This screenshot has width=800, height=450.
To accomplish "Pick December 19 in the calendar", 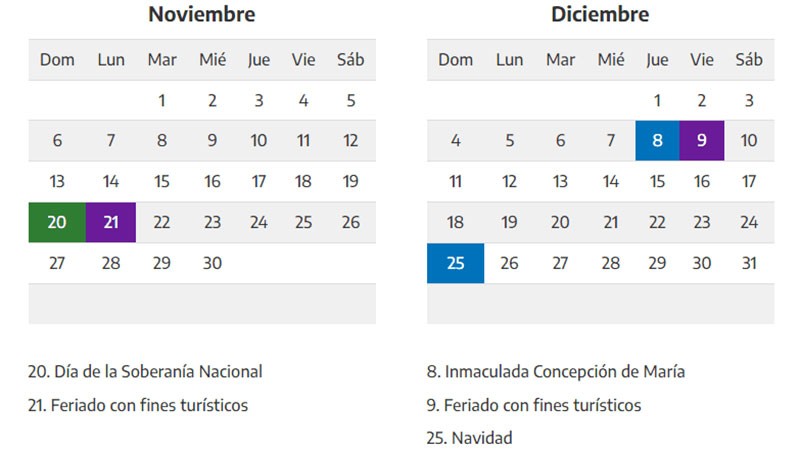I will [x=509, y=222].
